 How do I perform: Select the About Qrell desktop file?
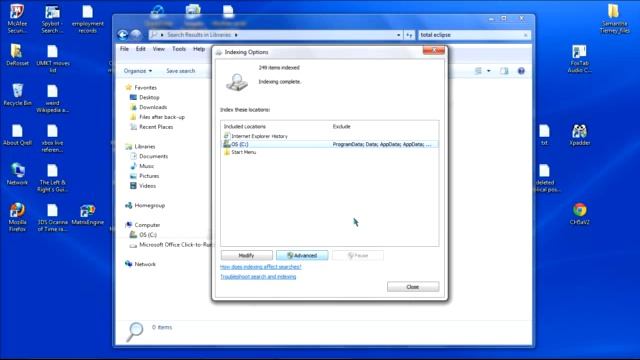17,135
